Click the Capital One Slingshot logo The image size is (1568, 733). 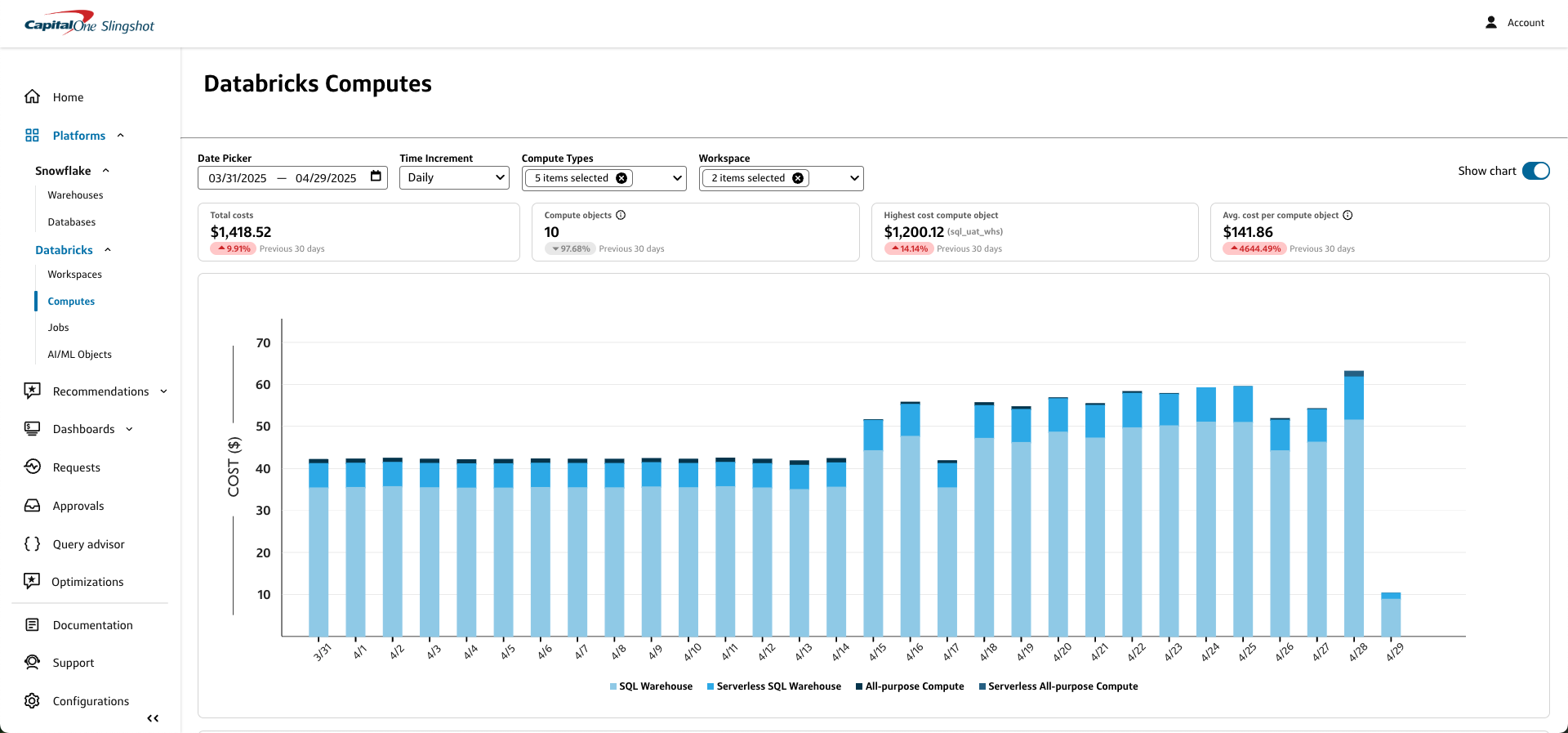[89, 23]
